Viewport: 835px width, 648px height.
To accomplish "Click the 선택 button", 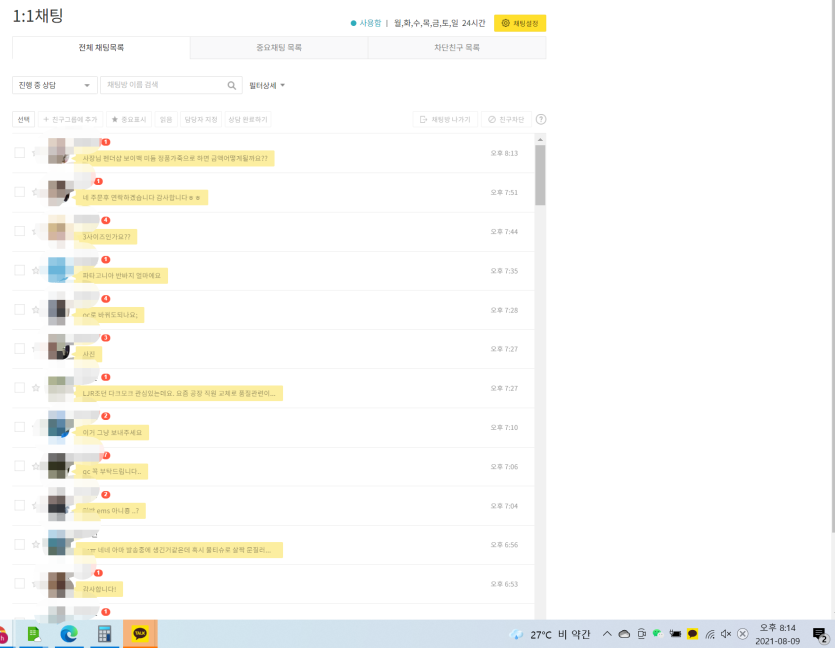I will [x=23, y=119].
